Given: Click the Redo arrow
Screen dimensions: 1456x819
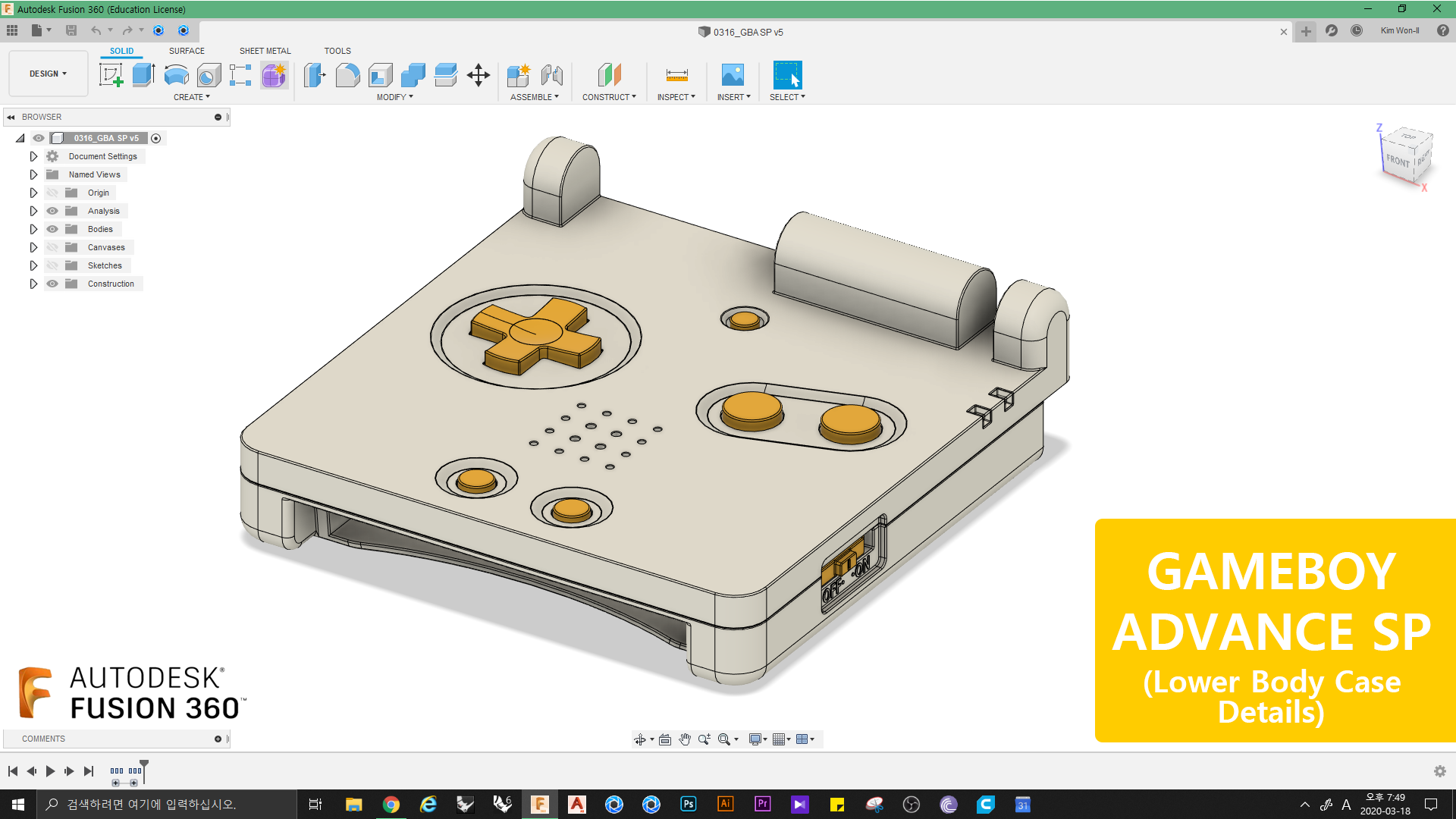Looking at the screenshot, I should pos(127,30).
